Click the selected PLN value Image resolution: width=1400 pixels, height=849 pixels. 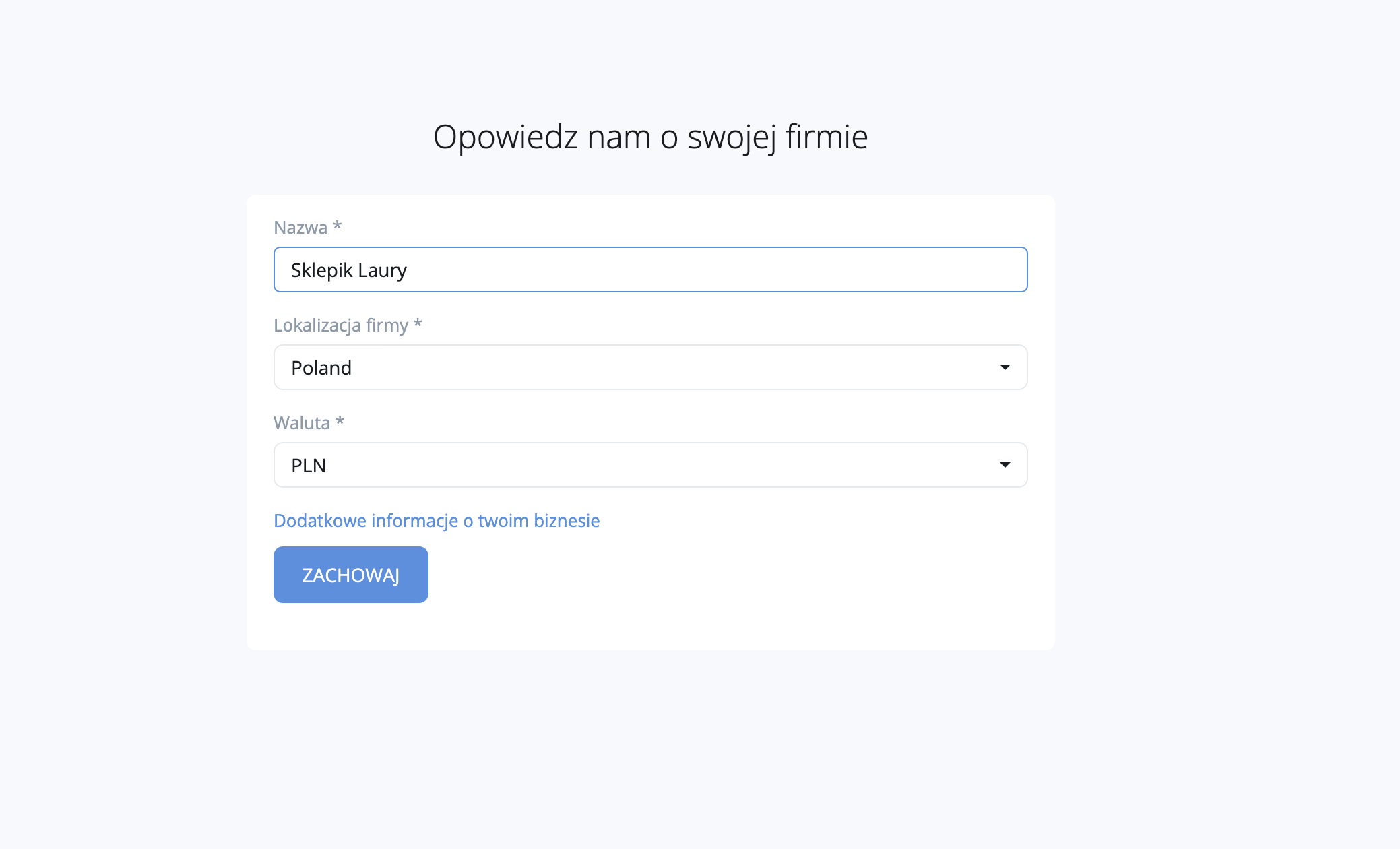pyautogui.click(x=309, y=466)
